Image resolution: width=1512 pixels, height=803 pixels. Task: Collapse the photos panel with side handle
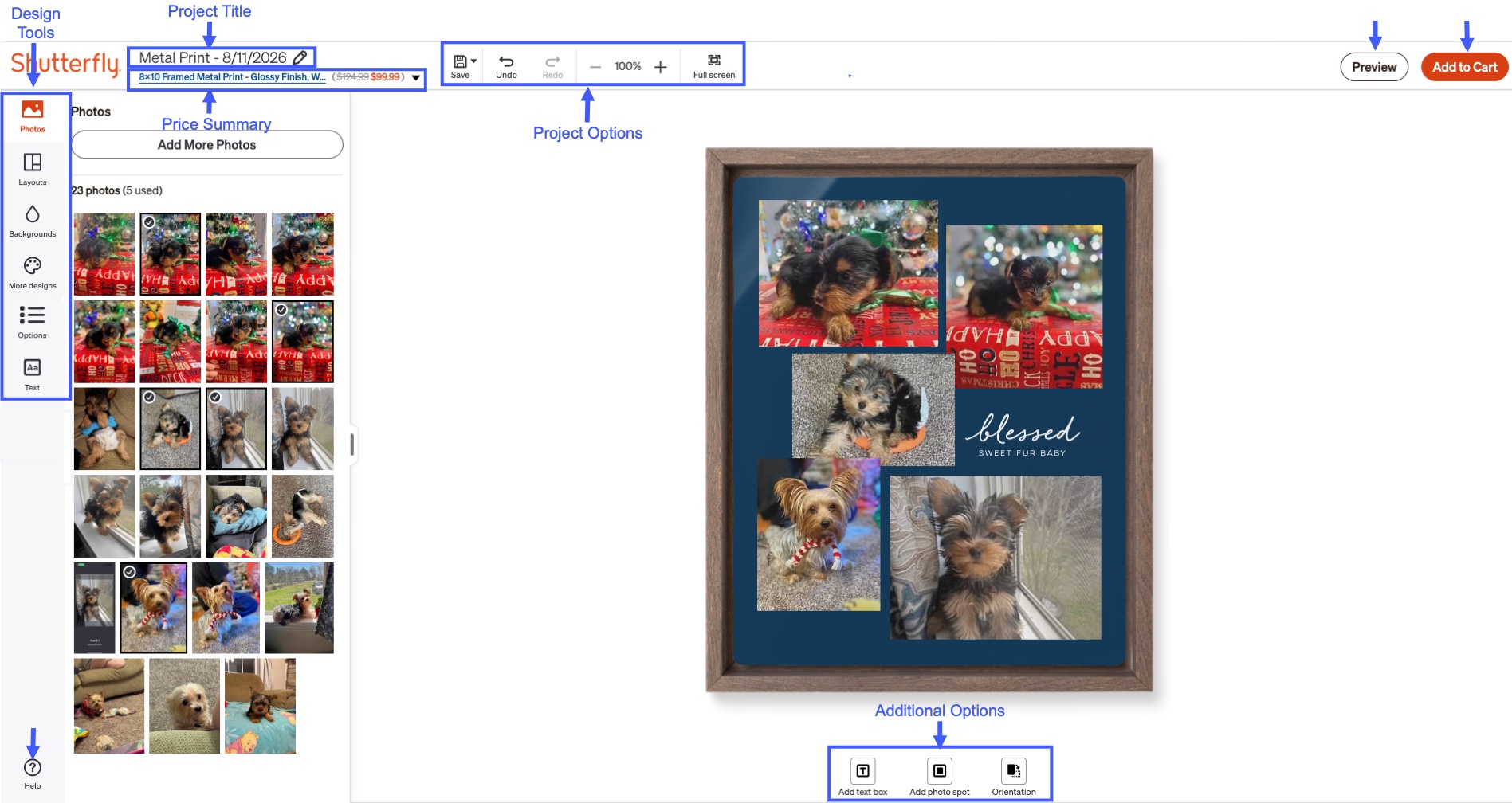351,444
